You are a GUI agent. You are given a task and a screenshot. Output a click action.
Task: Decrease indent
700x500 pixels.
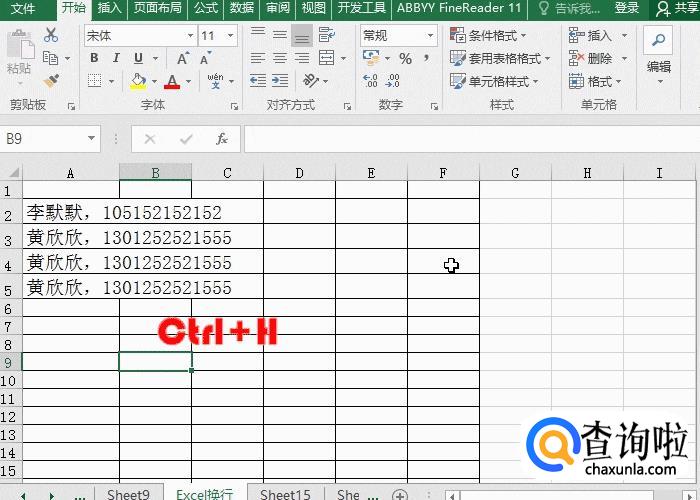258,81
